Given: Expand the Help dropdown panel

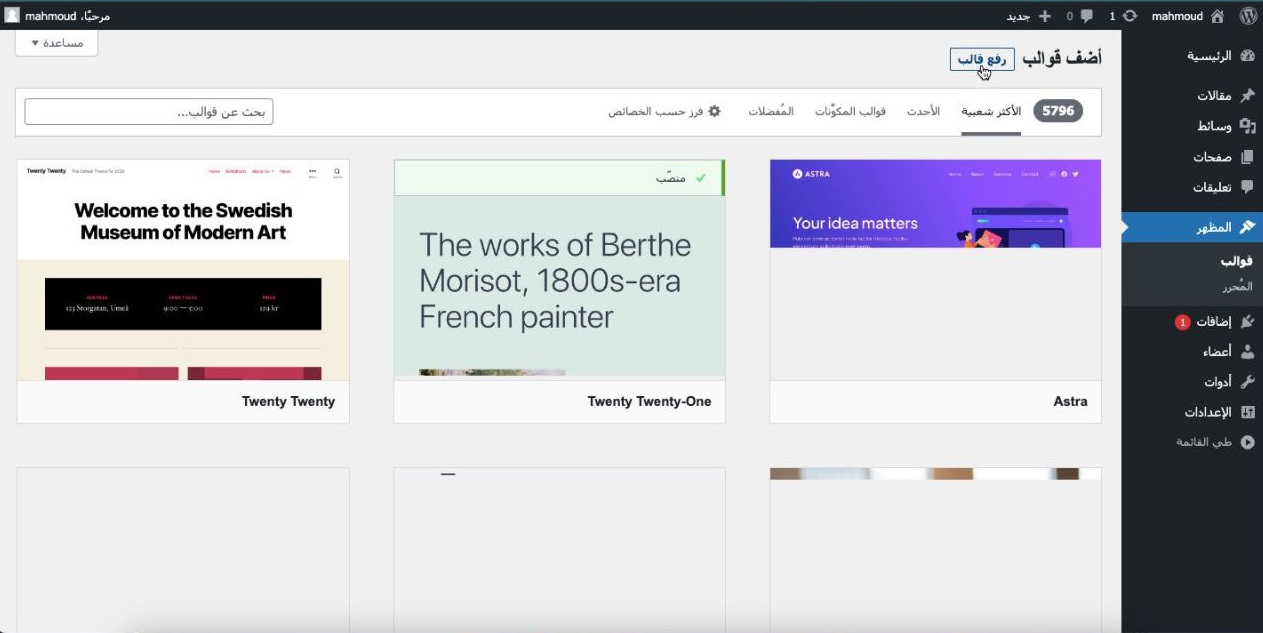Looking at the screenshot, I should pos(57,43).
